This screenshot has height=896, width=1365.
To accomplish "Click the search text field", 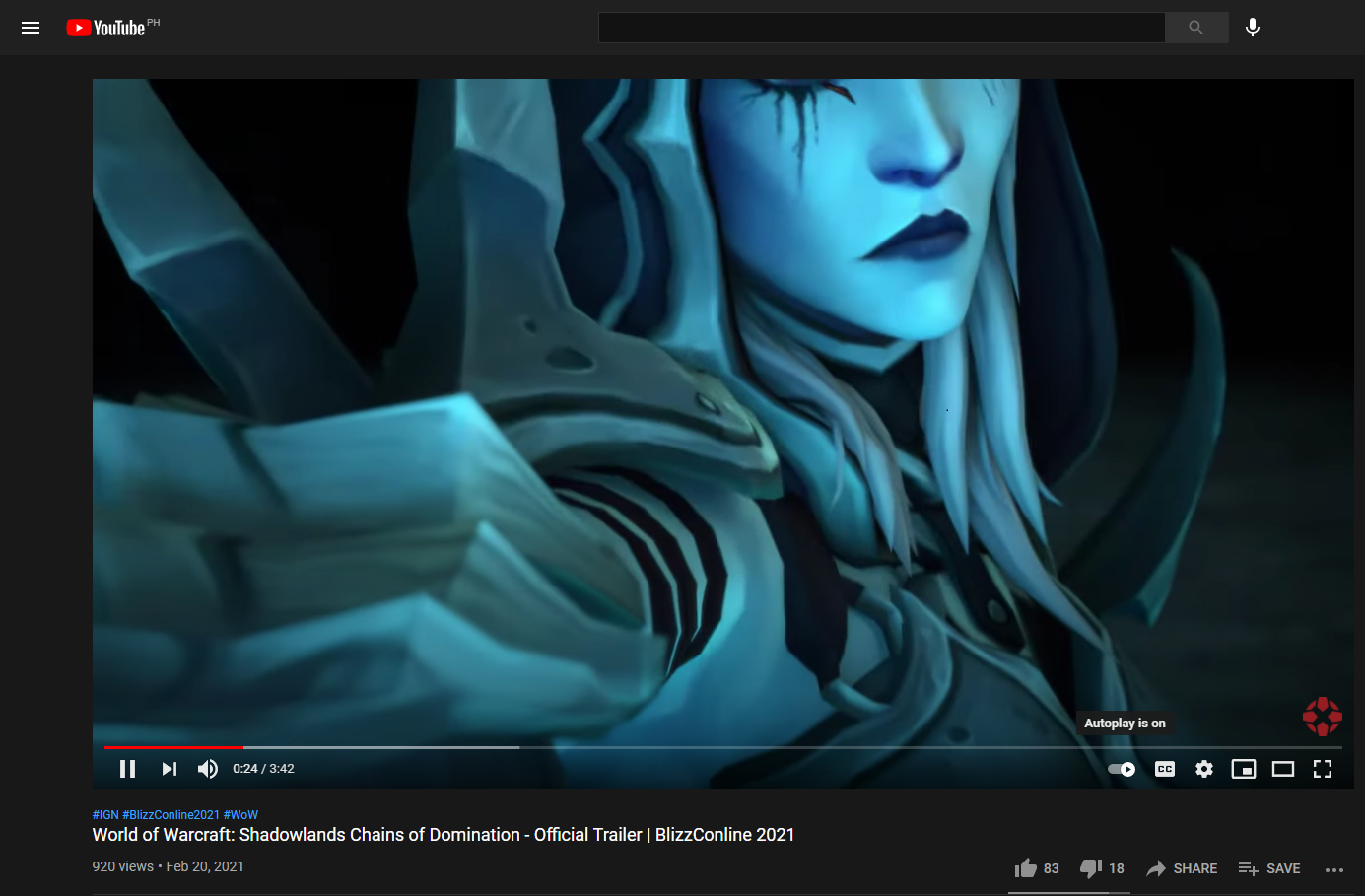I will point(881,28).
